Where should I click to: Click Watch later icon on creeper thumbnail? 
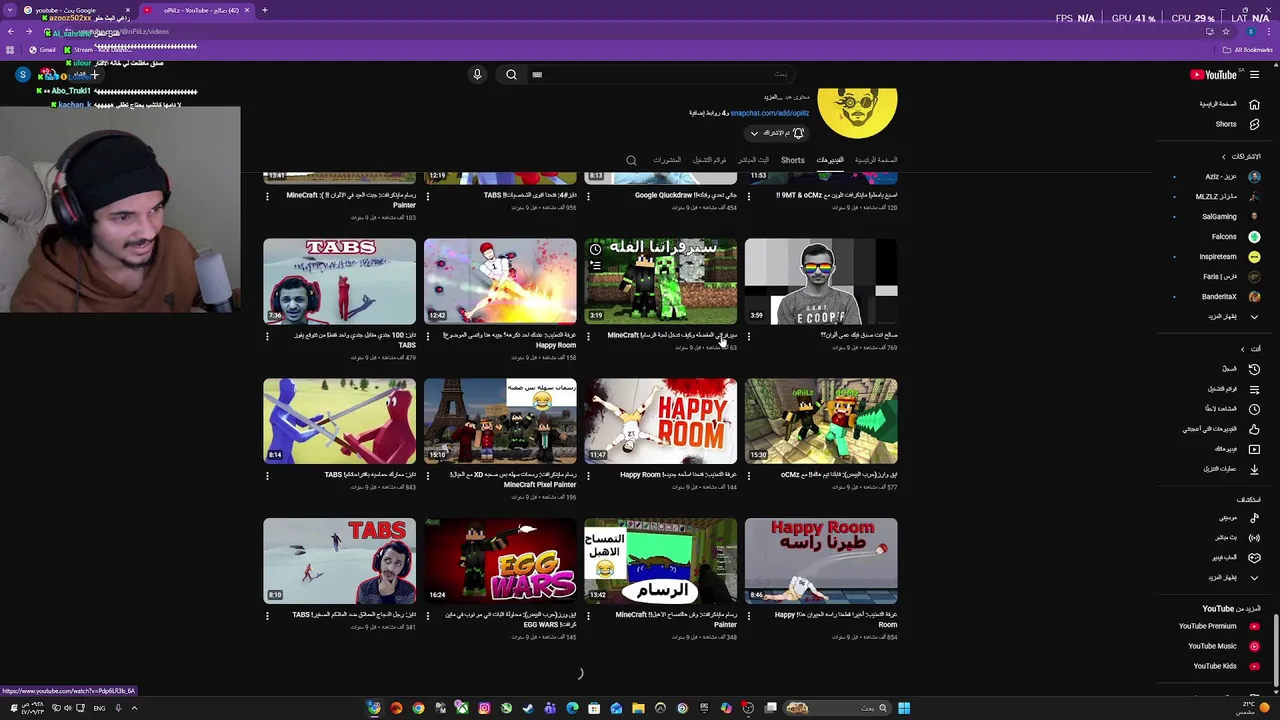tap(595, 249)
